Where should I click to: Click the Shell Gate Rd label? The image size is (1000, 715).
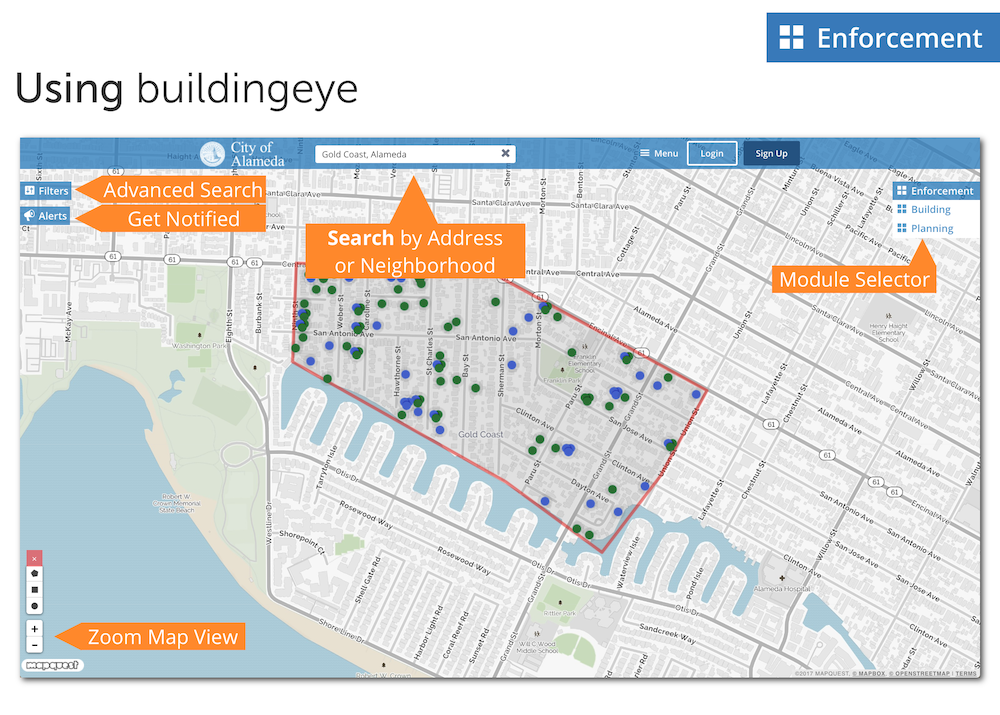coord(367,579)
